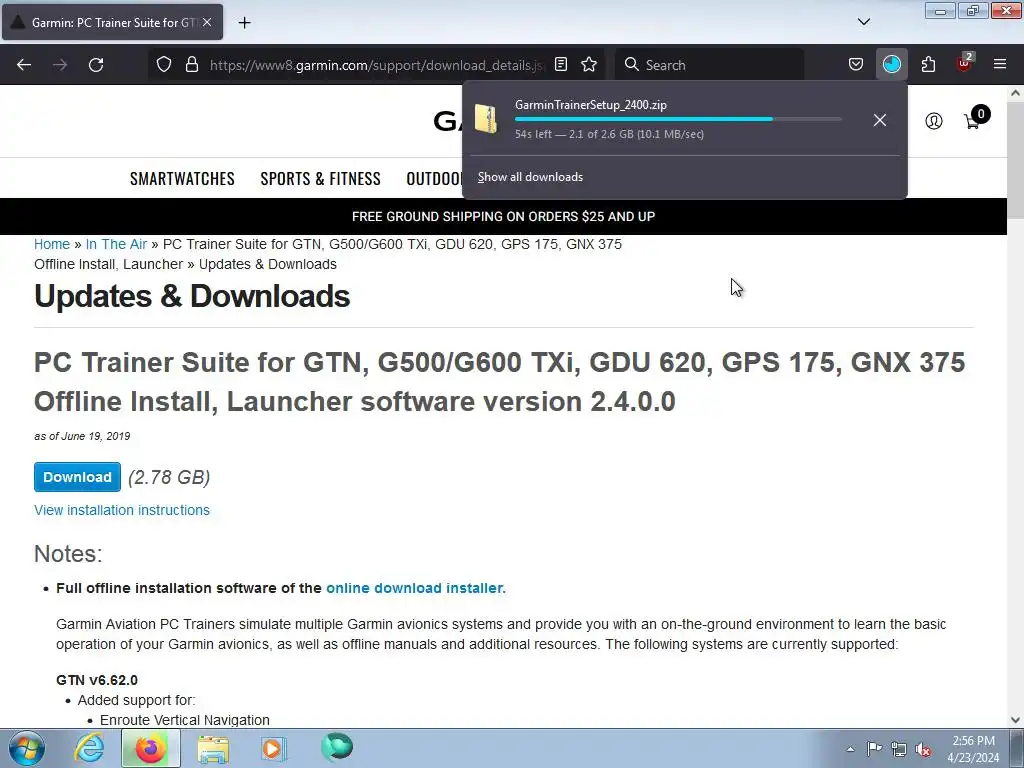Show hidden system tray icons
Image resolution: width=1024 pixels, height=768 pixels.
pos(850,749)
